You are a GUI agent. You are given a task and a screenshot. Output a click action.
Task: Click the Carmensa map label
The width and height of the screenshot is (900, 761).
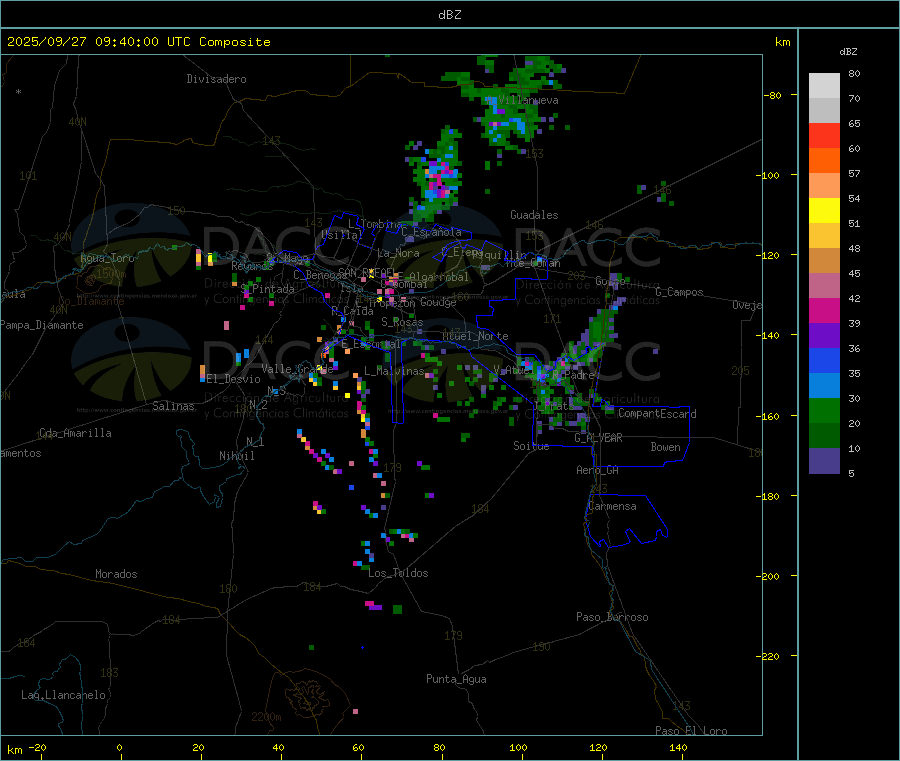point(612,506)
